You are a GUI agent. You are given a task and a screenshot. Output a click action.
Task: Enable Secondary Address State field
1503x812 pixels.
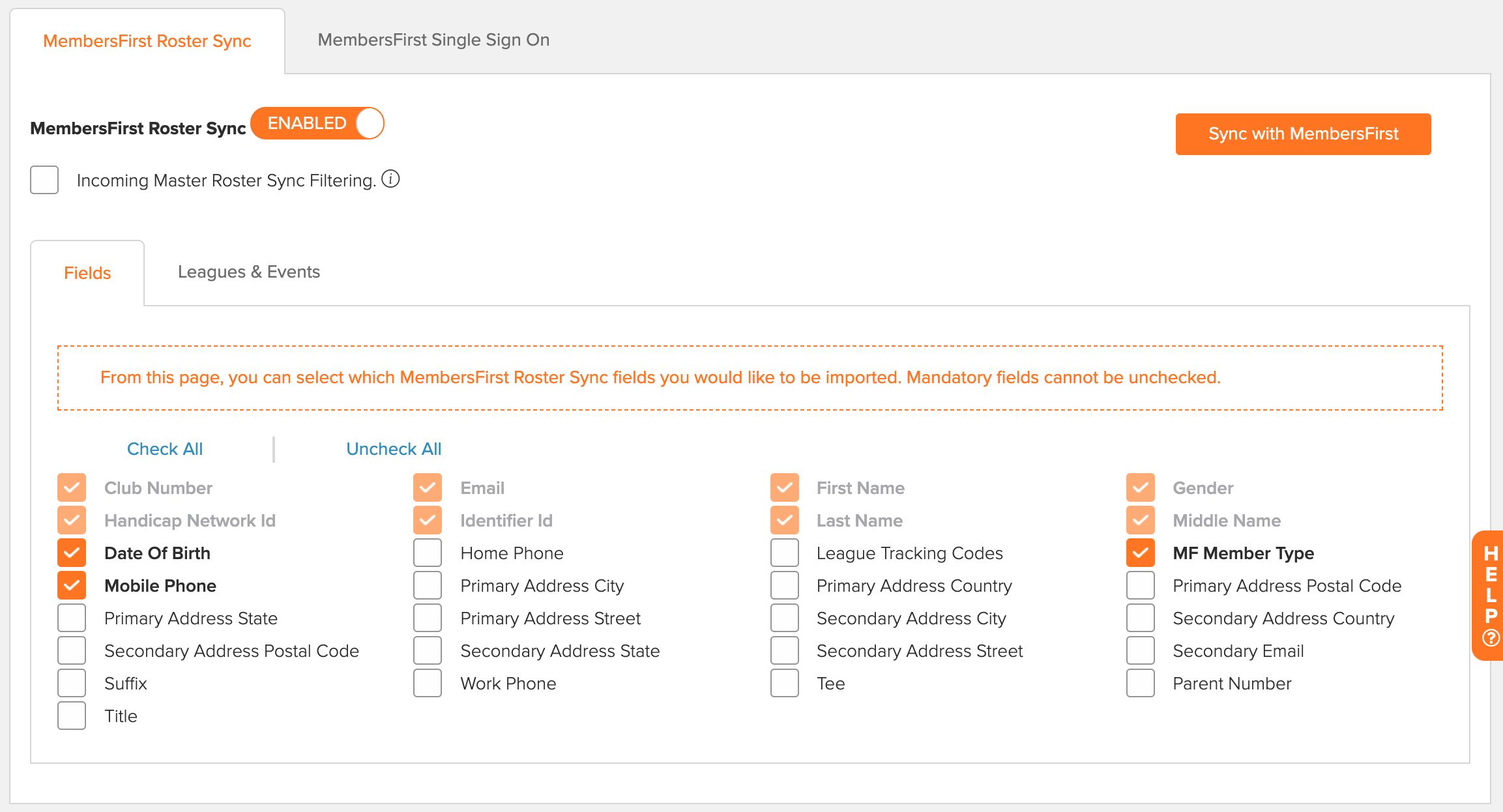pos(428,650)
